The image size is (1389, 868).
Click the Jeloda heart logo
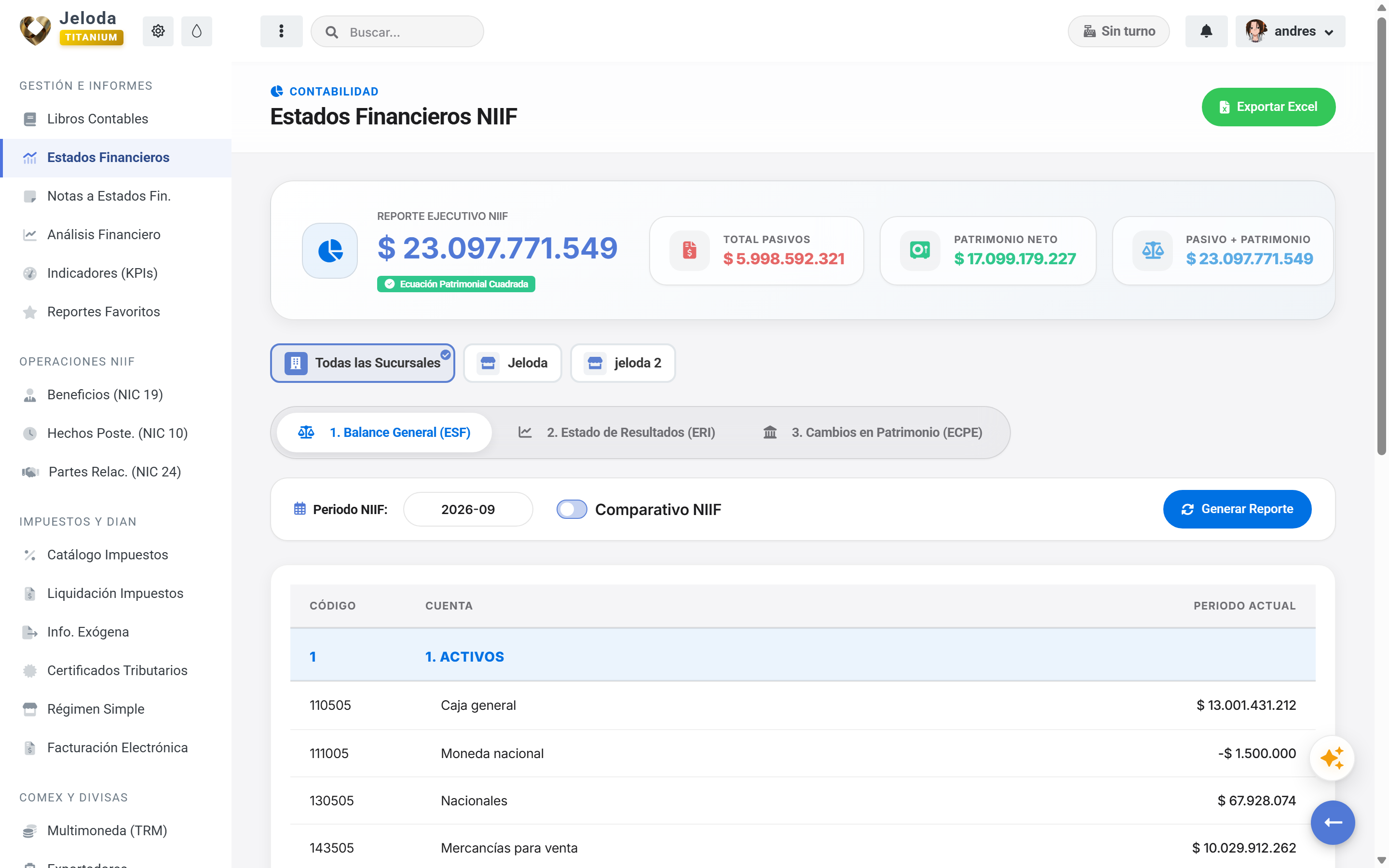coord(35,30)
